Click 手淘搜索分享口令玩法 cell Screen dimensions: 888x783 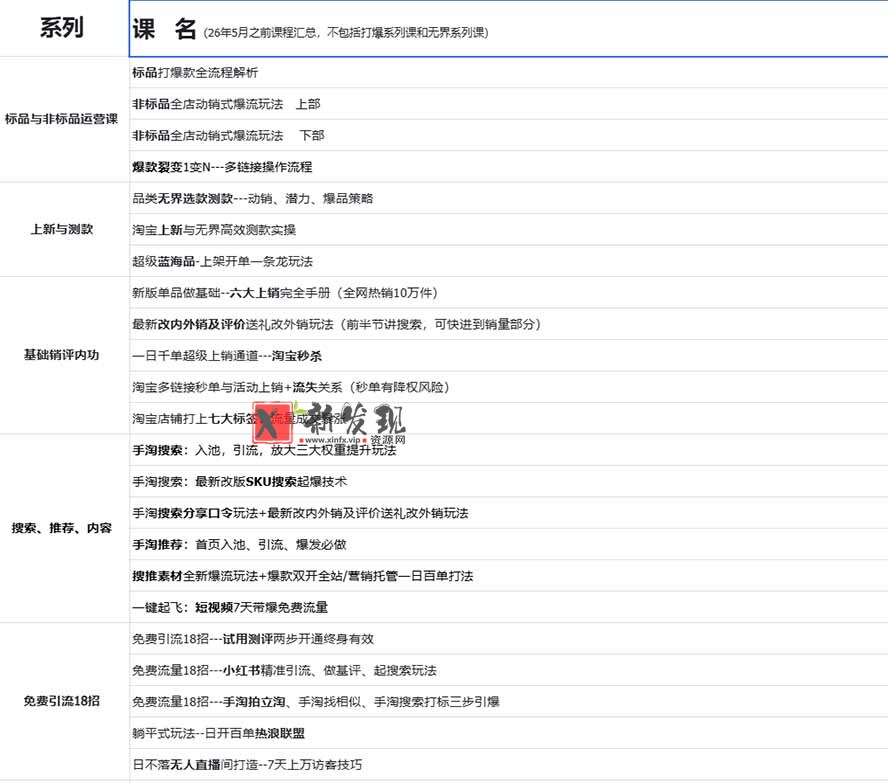[x=509, y=513]
